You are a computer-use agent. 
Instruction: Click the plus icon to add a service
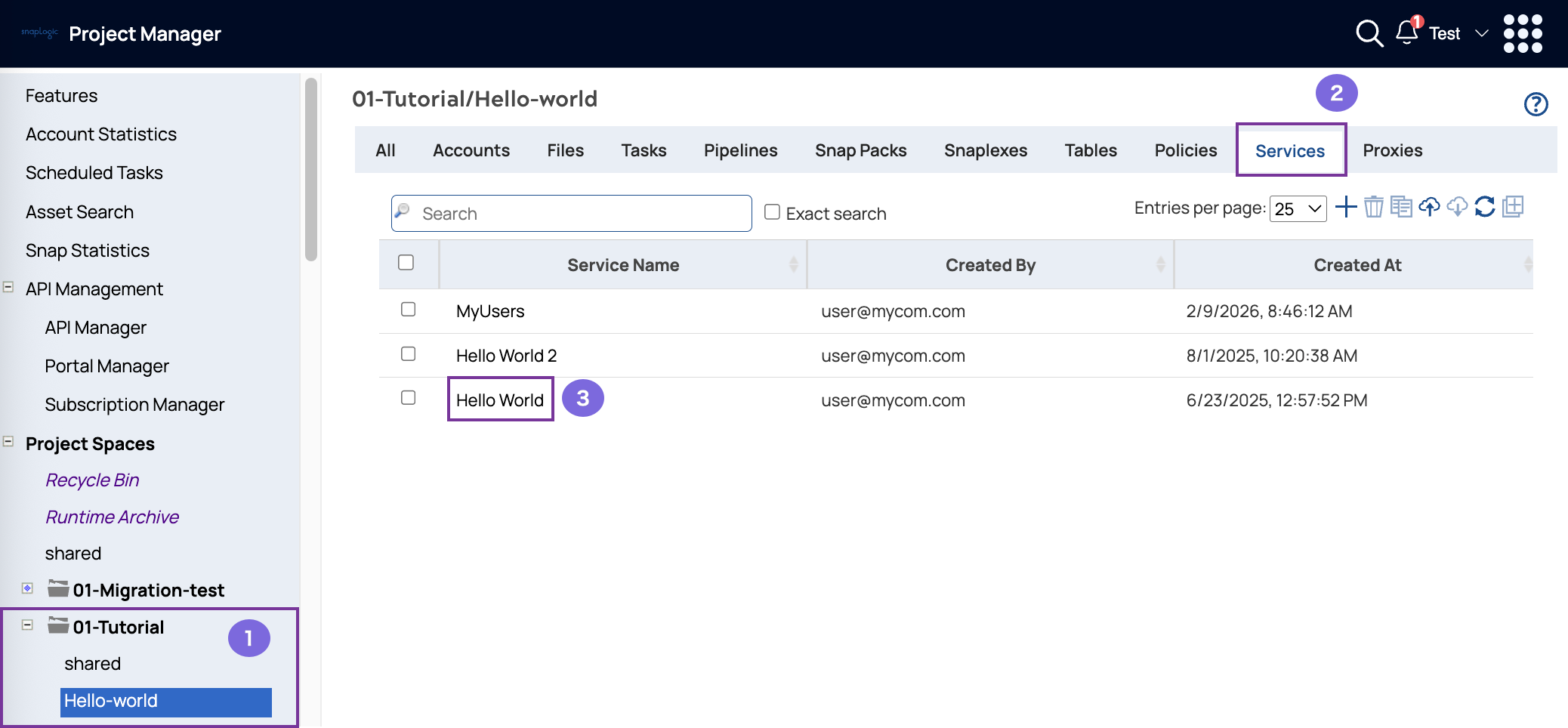(x=1346, y=206)
